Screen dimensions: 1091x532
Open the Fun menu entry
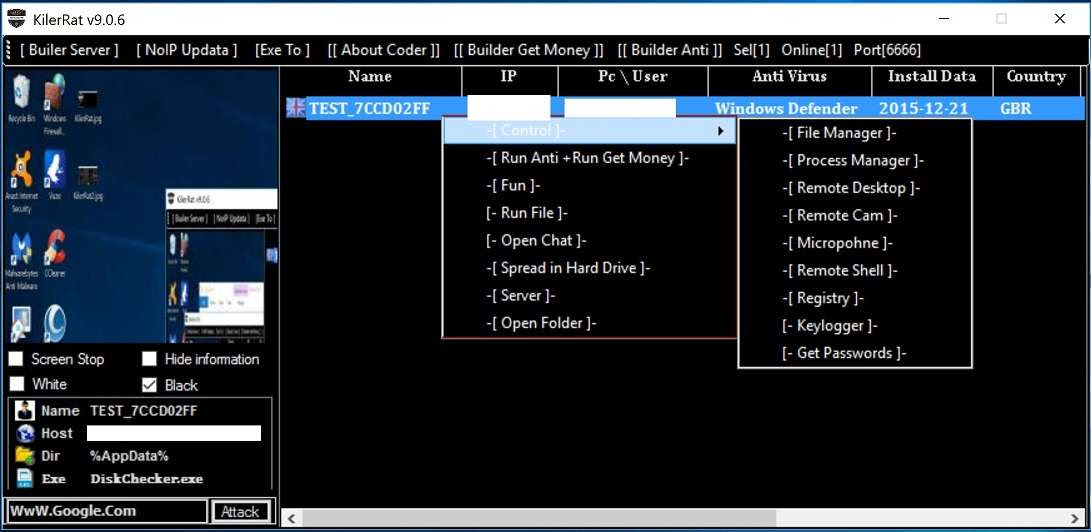[513, 186]
